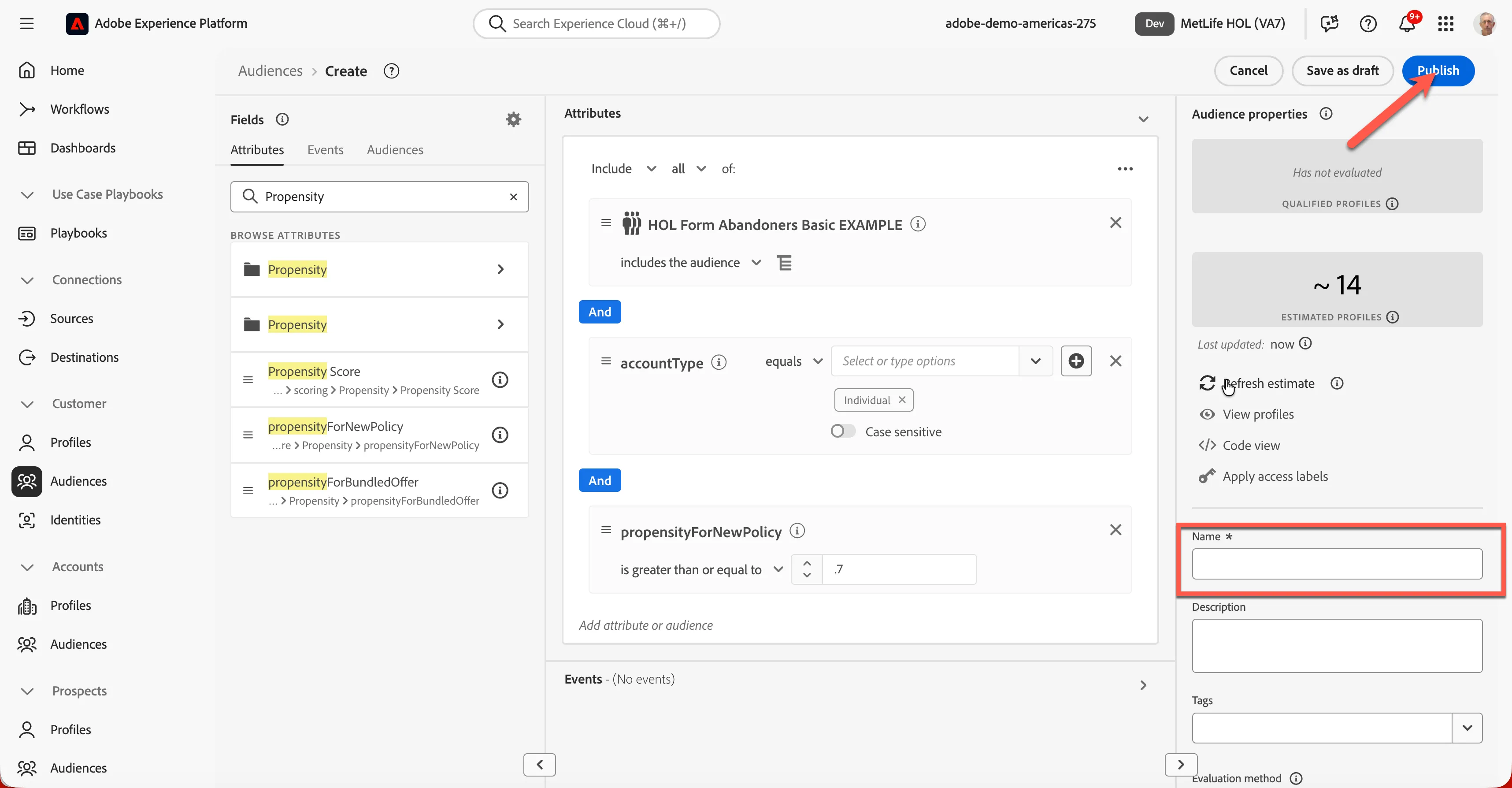
Task: Open the 'includes the audience' operator dropdown
Action: pos(691,263)
